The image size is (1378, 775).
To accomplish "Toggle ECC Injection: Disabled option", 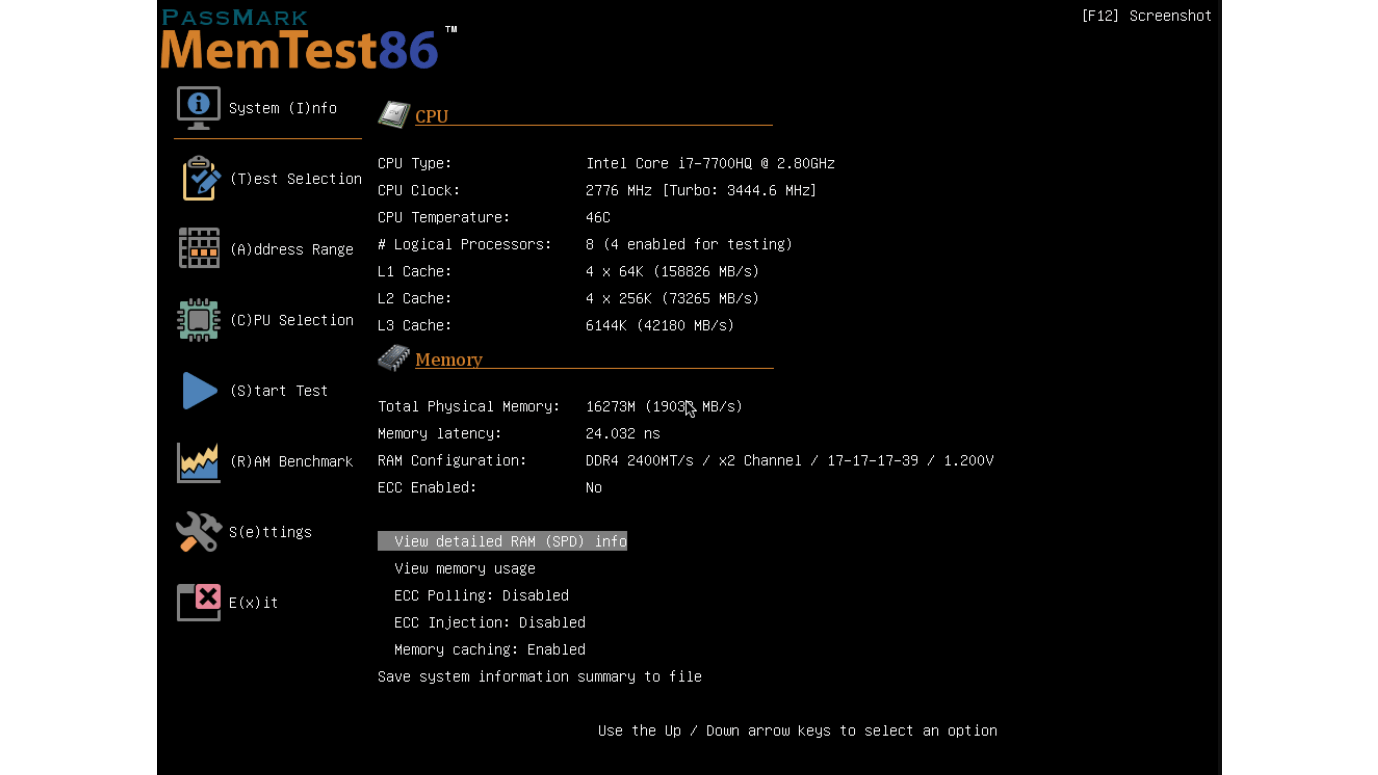I will pos(490,623).
